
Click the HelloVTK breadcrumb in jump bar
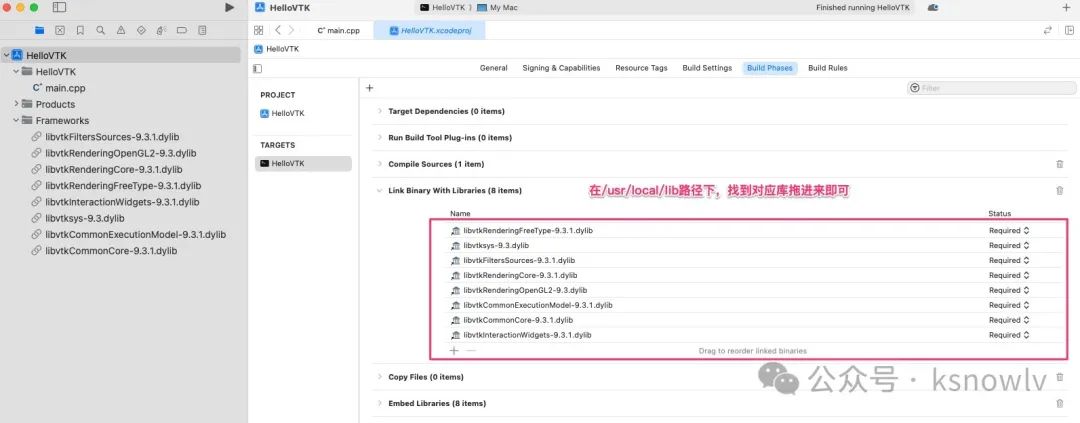pos(277,49)
